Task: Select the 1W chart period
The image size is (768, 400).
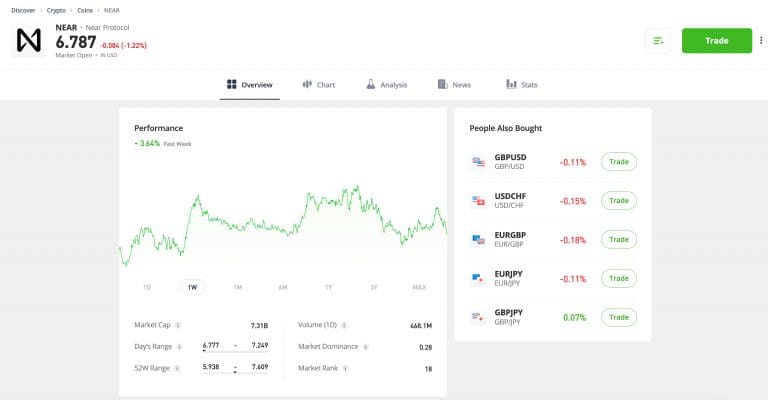Action: (192, 287)
